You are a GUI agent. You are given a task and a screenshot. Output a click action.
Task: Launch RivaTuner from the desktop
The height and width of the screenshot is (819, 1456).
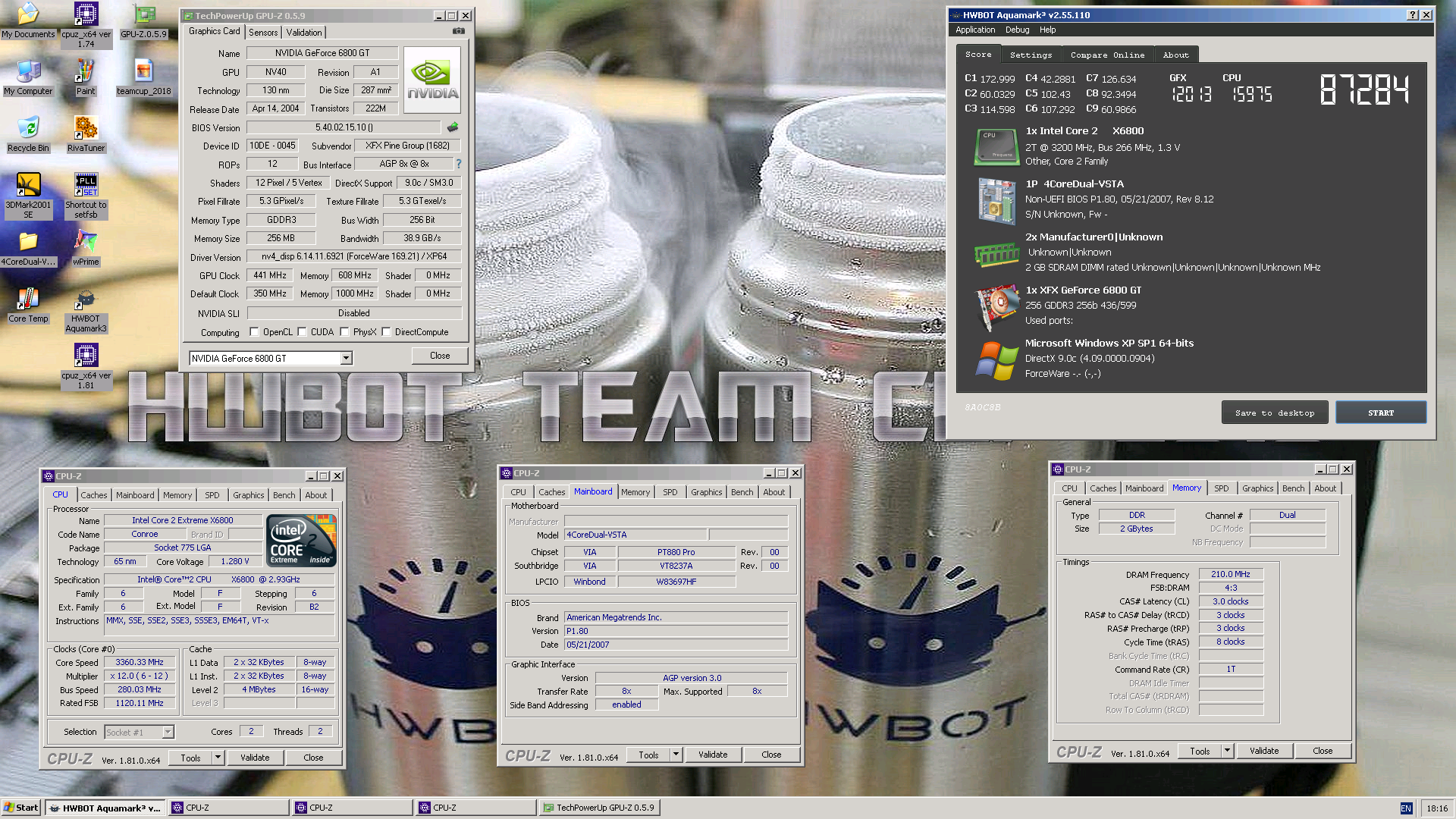click(x=86, y=134)
